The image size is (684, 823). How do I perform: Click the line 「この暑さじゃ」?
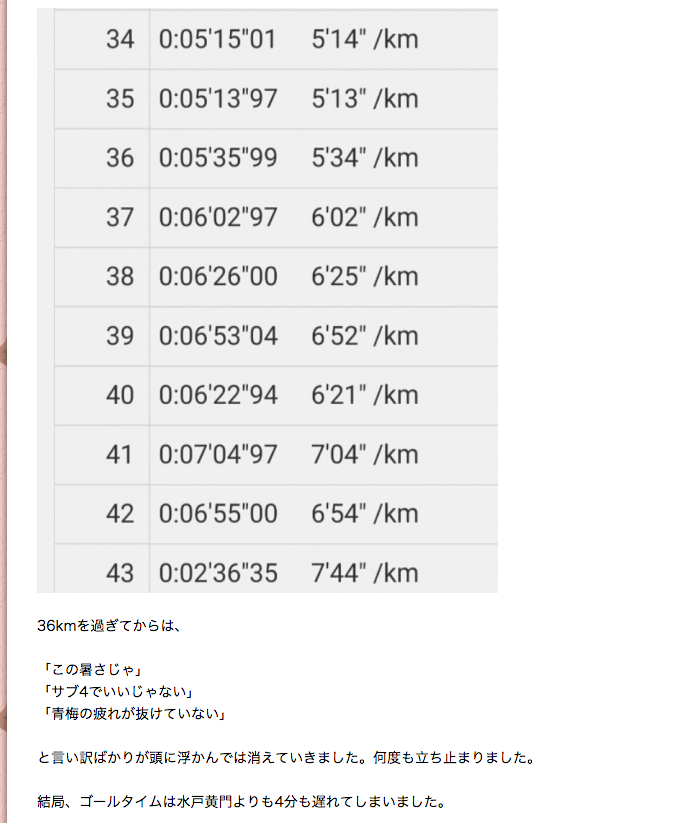coord(93,670)
